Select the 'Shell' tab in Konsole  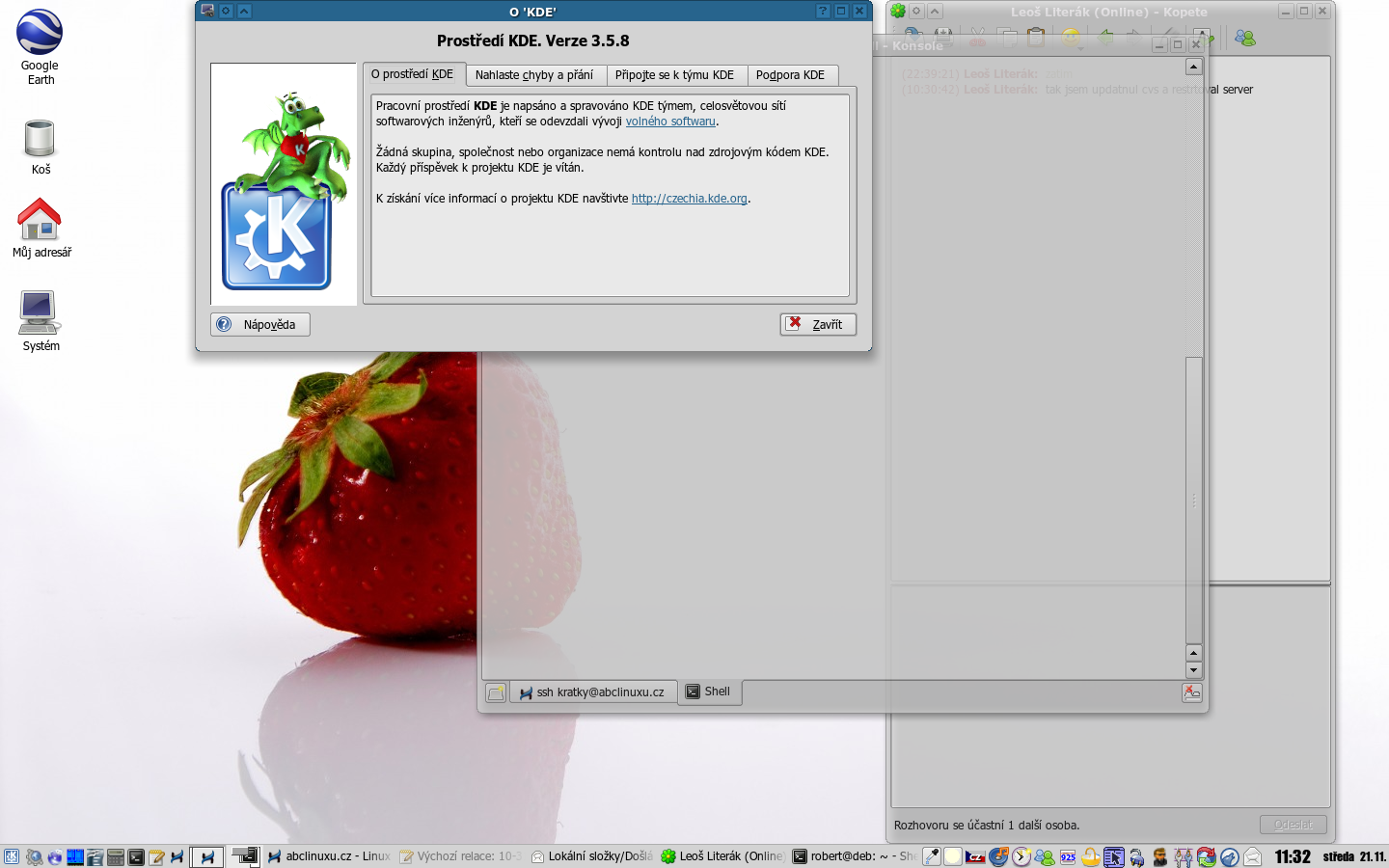pos(709,692)
